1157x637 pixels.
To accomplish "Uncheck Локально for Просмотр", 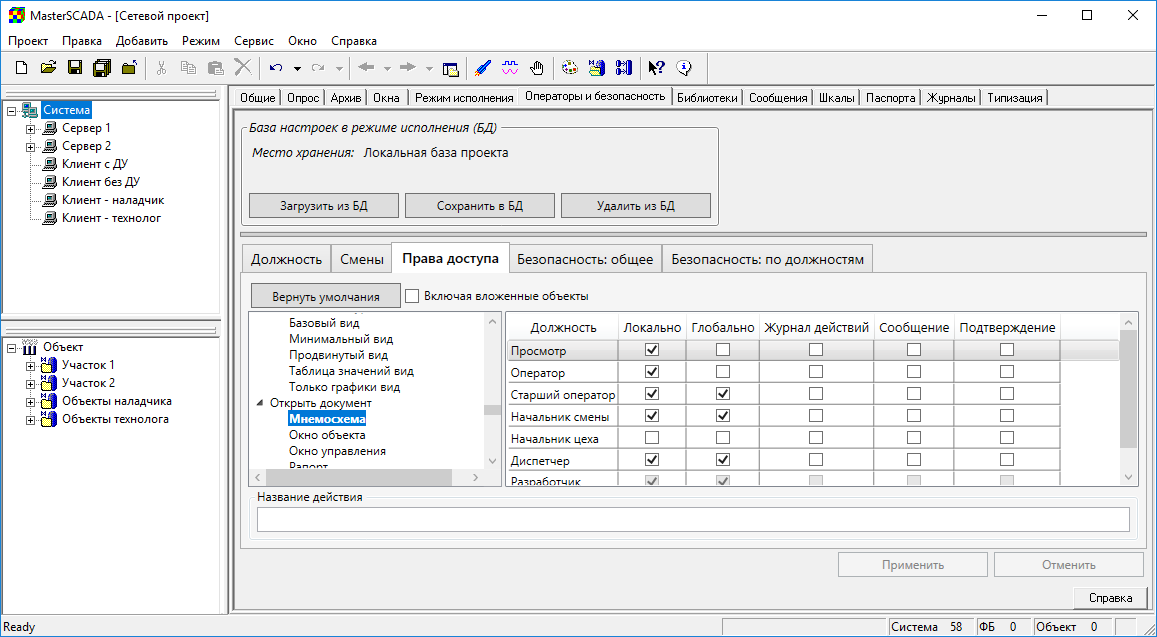I will click(652, 350).
